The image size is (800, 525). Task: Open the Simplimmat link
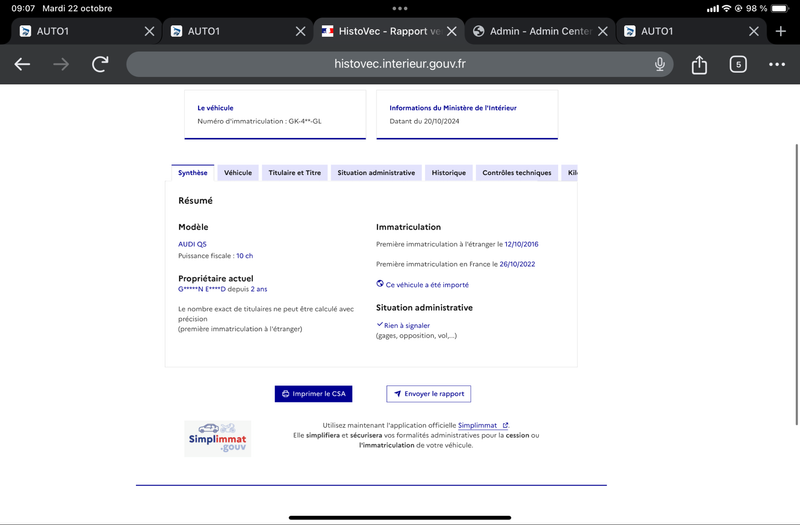483,426
